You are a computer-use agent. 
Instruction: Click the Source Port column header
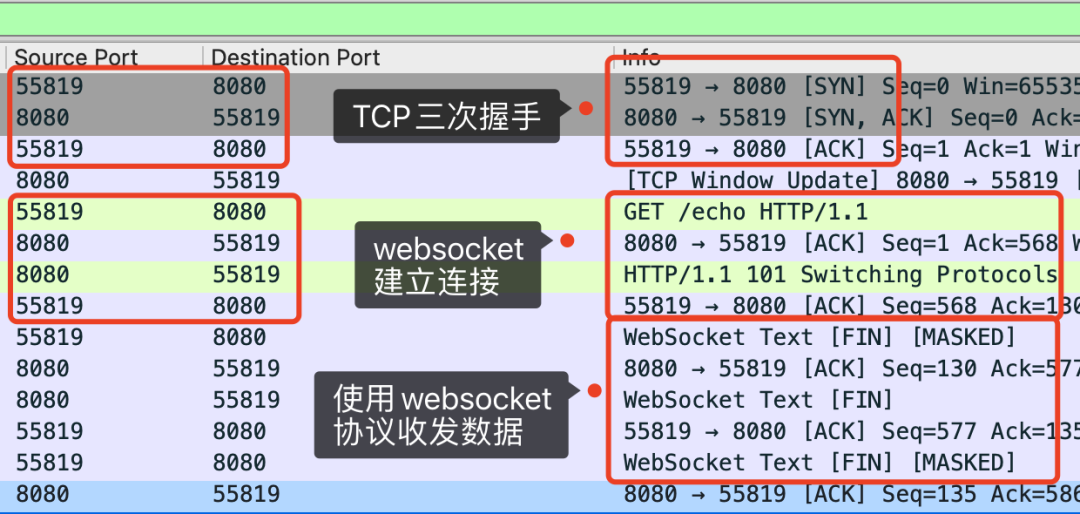pyautogui.click(x=76, y=57)
